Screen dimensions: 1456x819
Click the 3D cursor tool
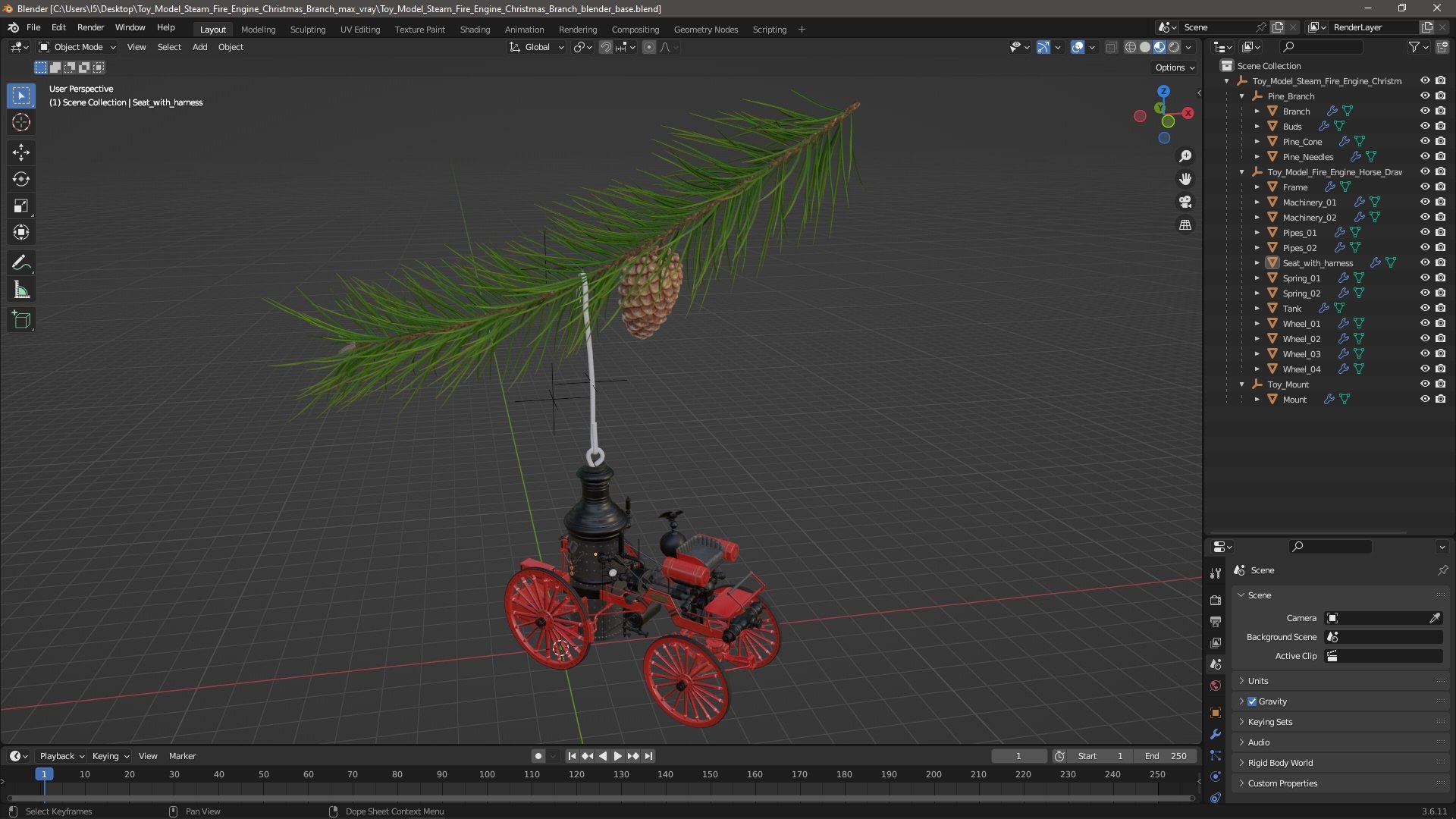(x=20, y=122)
